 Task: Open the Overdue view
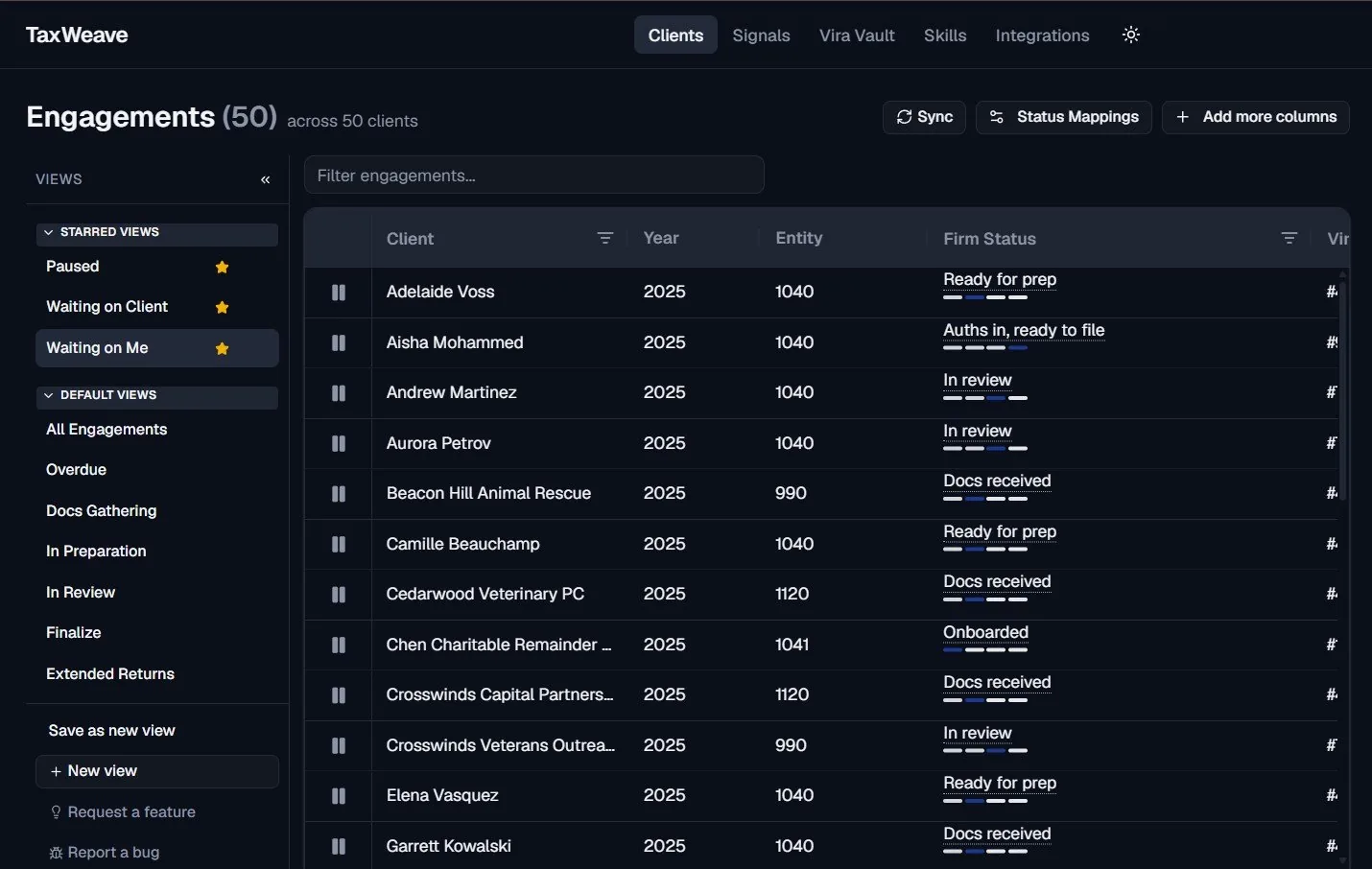tap(76, 469)
